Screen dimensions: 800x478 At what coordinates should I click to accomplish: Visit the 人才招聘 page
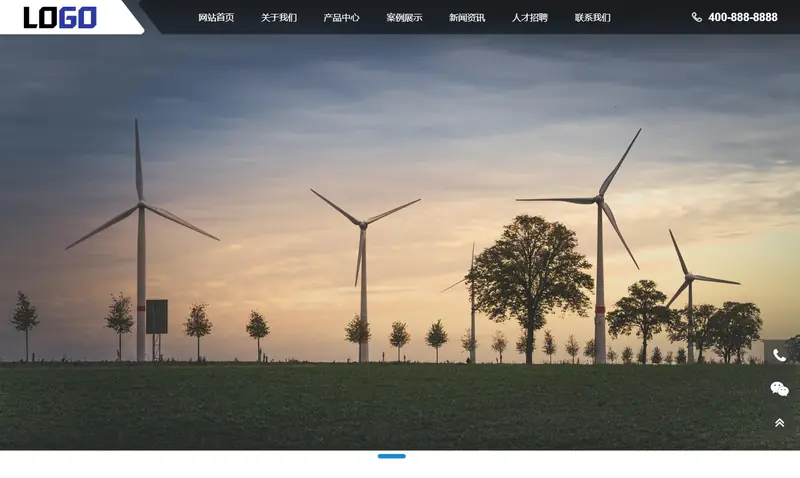530,17
